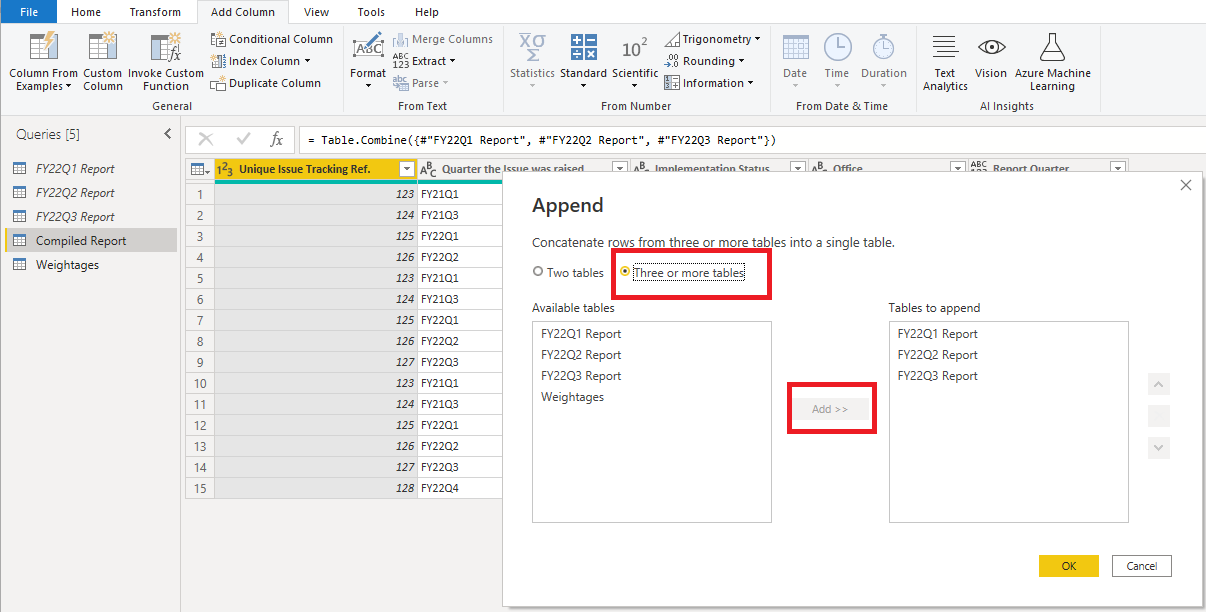Click the FY22Q4 cell in row 15
The height and width of the screenshot is (612, 1206).
click(x=460, y=488)
